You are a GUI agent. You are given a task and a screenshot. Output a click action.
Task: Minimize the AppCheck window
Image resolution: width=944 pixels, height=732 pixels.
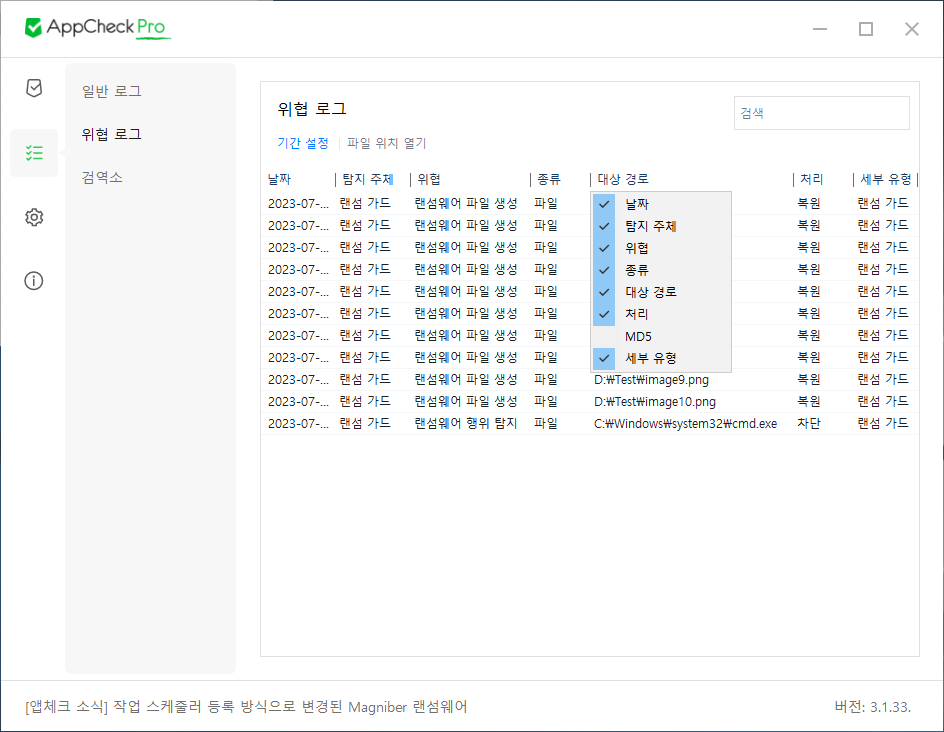coord(819,29)
